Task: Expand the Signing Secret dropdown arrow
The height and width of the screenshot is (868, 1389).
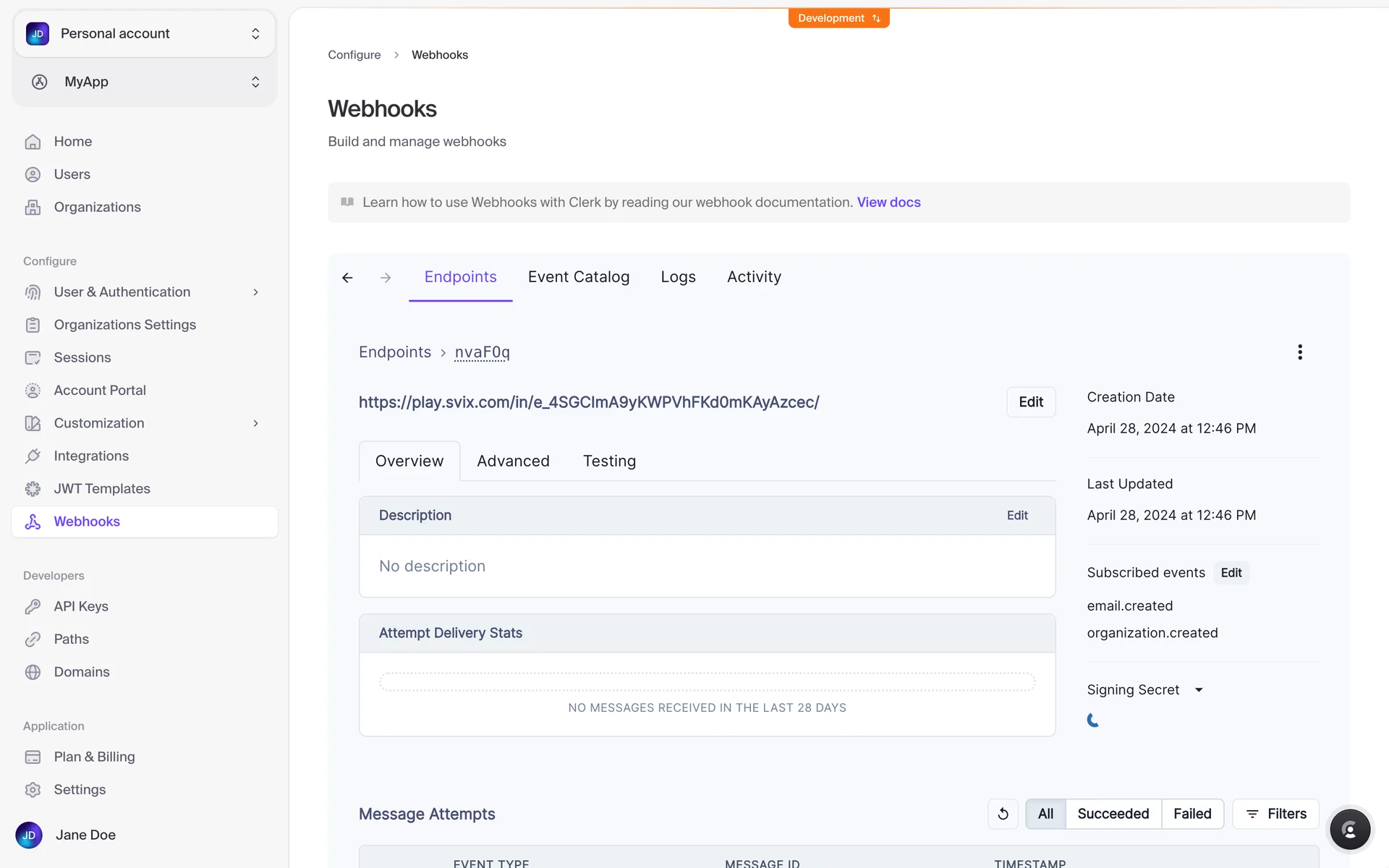Action: point(1199,690)
